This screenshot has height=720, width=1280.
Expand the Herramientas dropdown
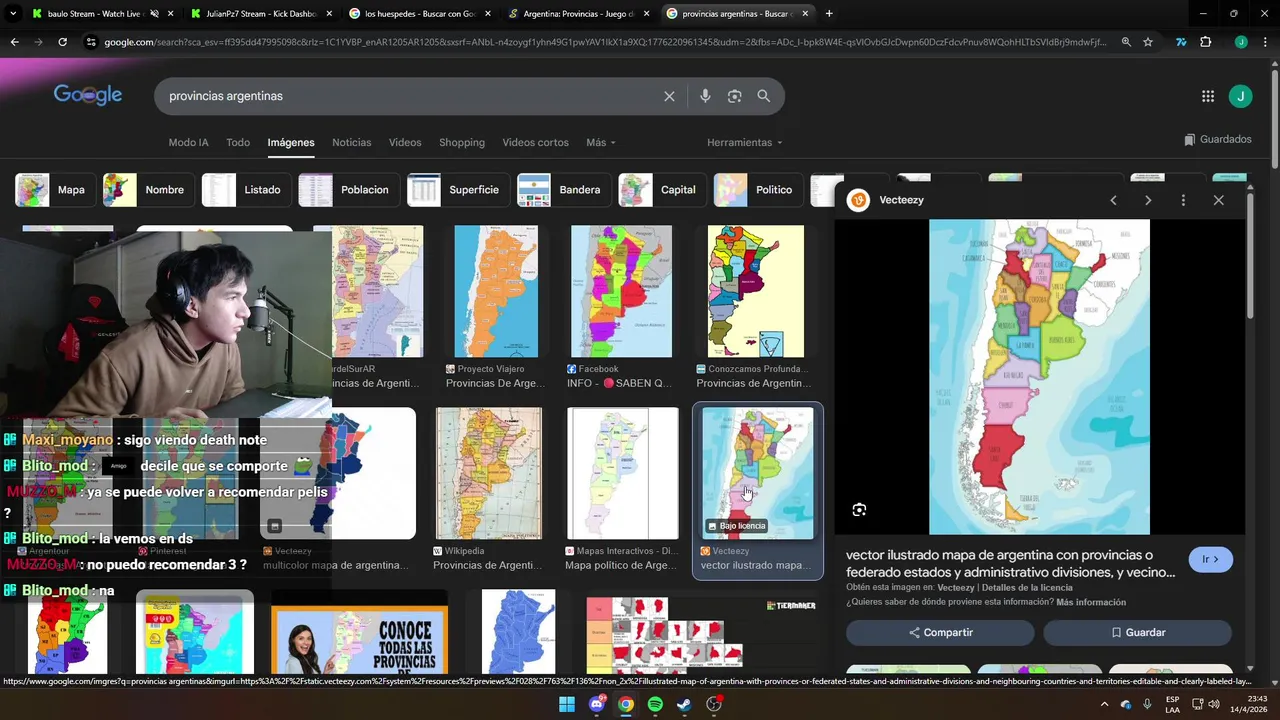(745, 142)
